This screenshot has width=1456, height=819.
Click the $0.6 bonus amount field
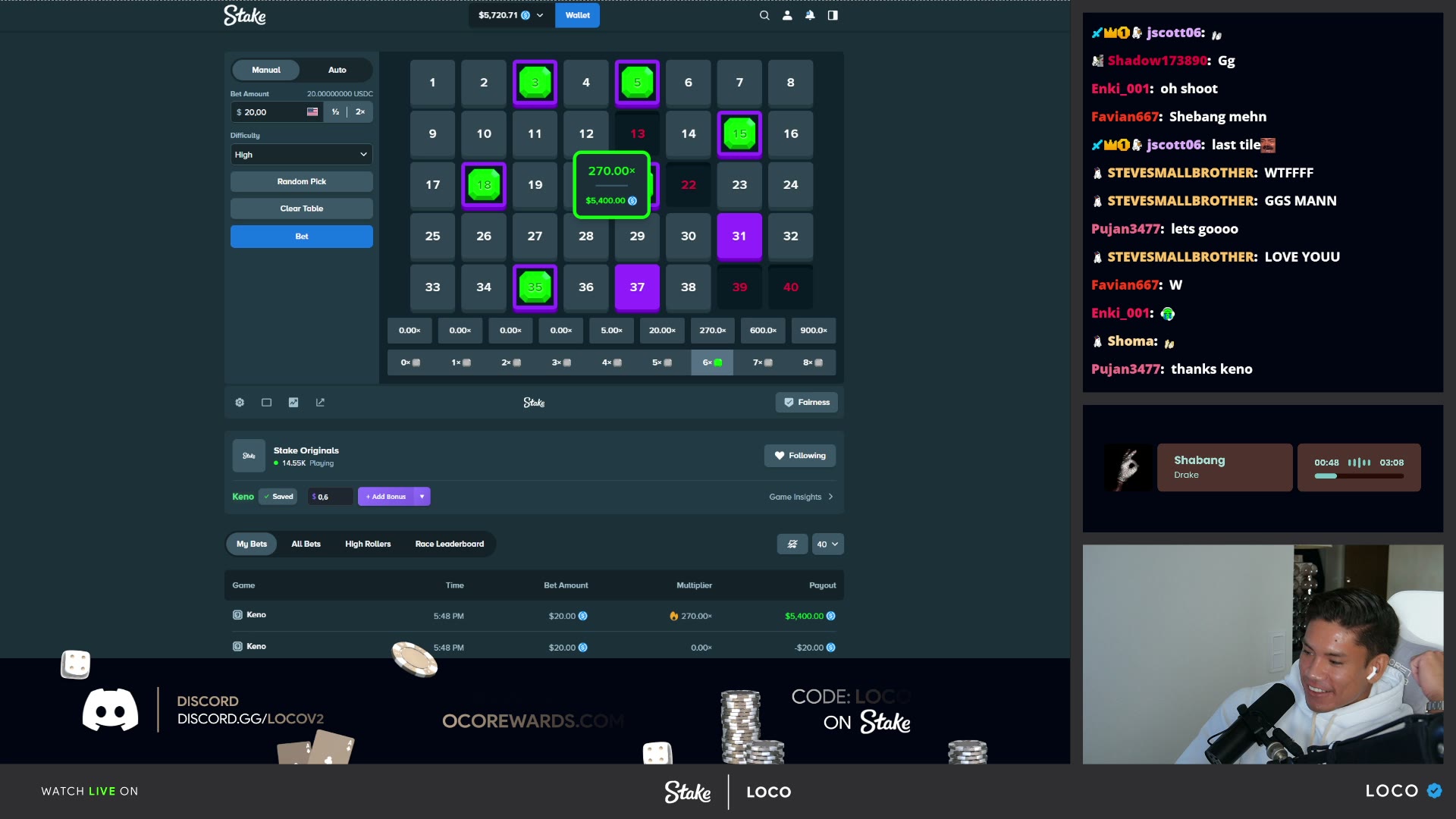[x=331, y=497]
